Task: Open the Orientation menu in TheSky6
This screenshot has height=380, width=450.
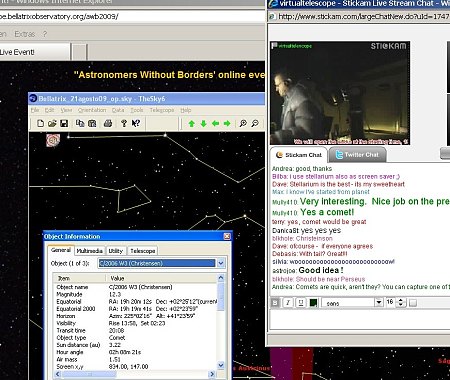Action: pyautogui.click(x=92, y=110)
